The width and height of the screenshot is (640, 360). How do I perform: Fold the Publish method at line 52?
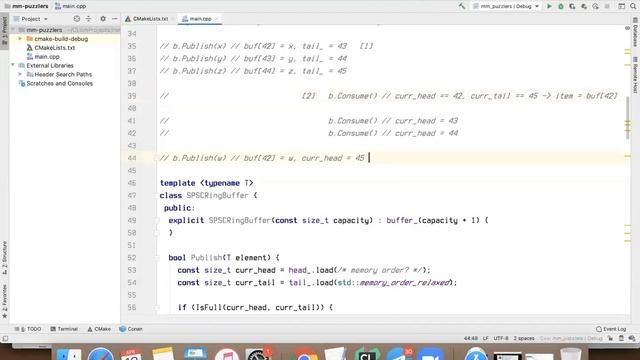157,258
